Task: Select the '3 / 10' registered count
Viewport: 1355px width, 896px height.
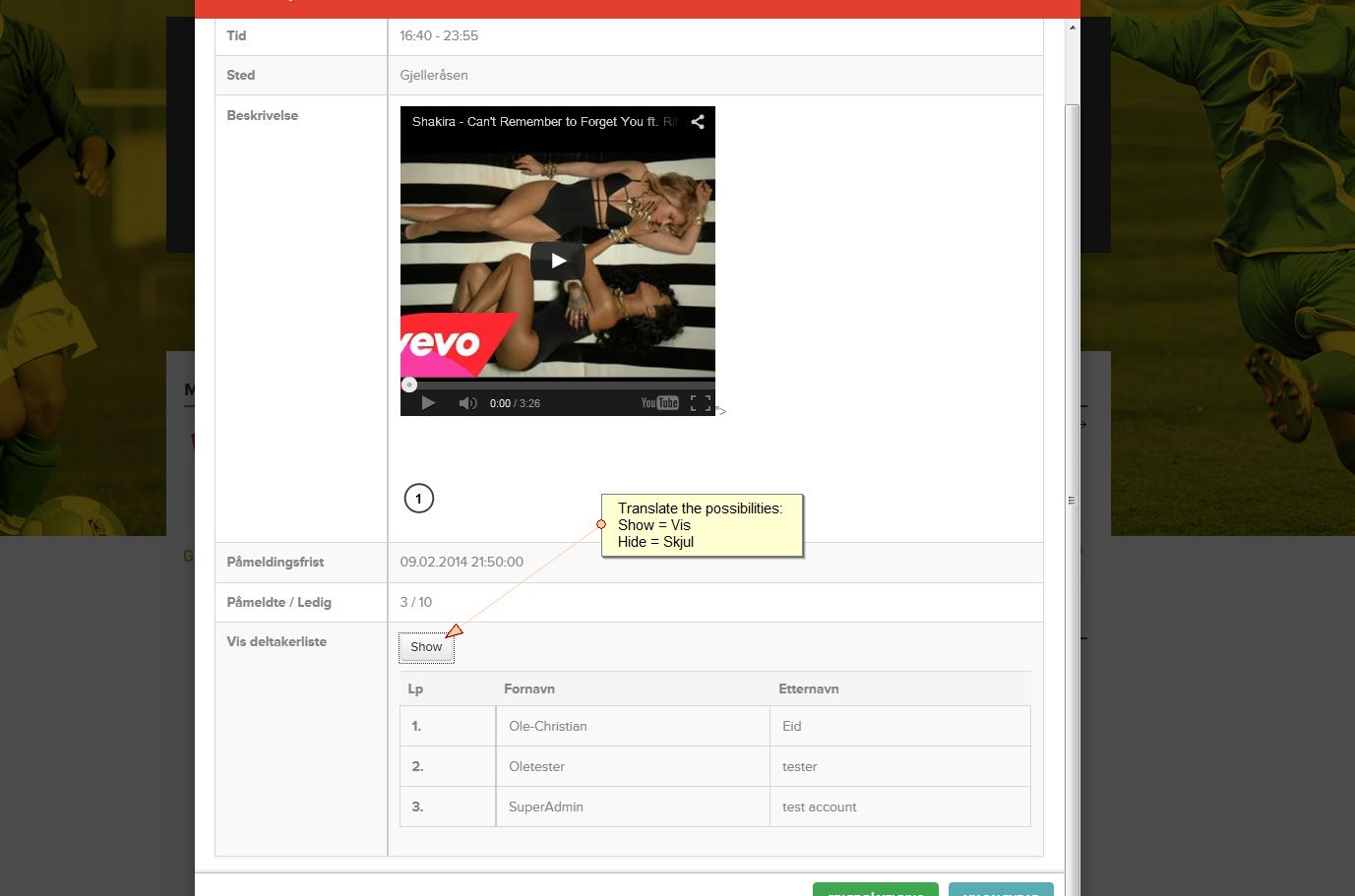Action: pyautogui.click(x=416, y=602)
